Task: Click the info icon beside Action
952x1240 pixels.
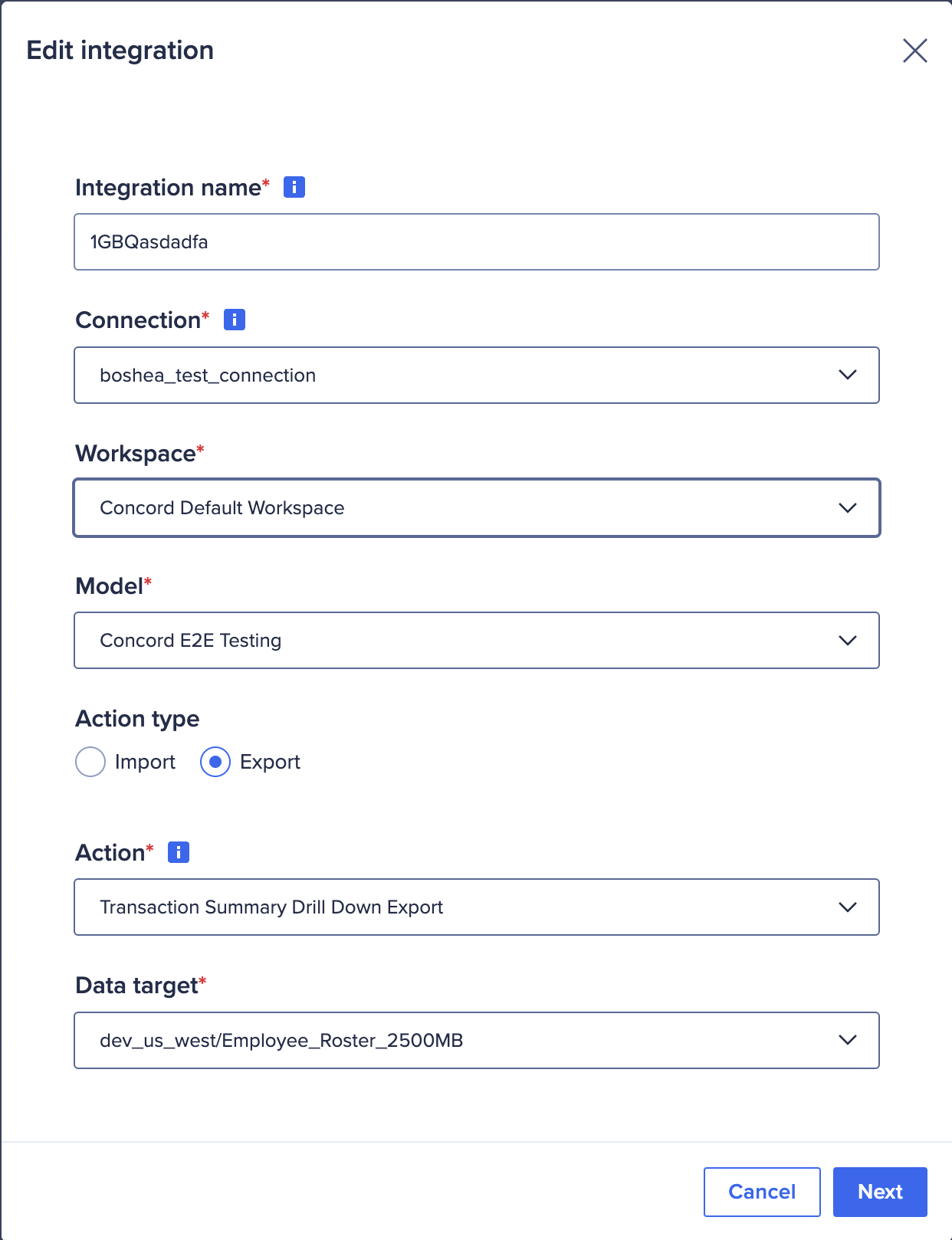Action: pyautogui.click(x=178, y=851)
